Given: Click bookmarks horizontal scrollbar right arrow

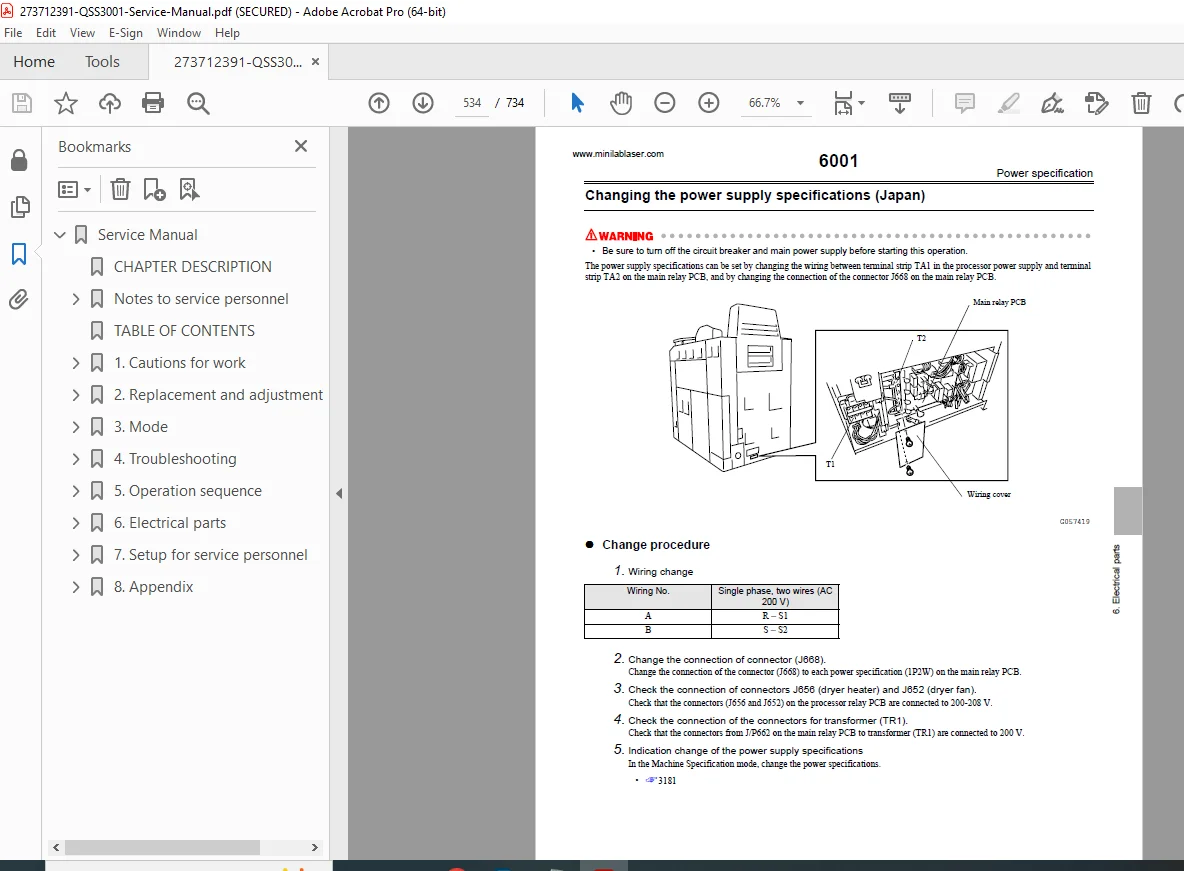Looking at the screenshot, I should 315,848.
